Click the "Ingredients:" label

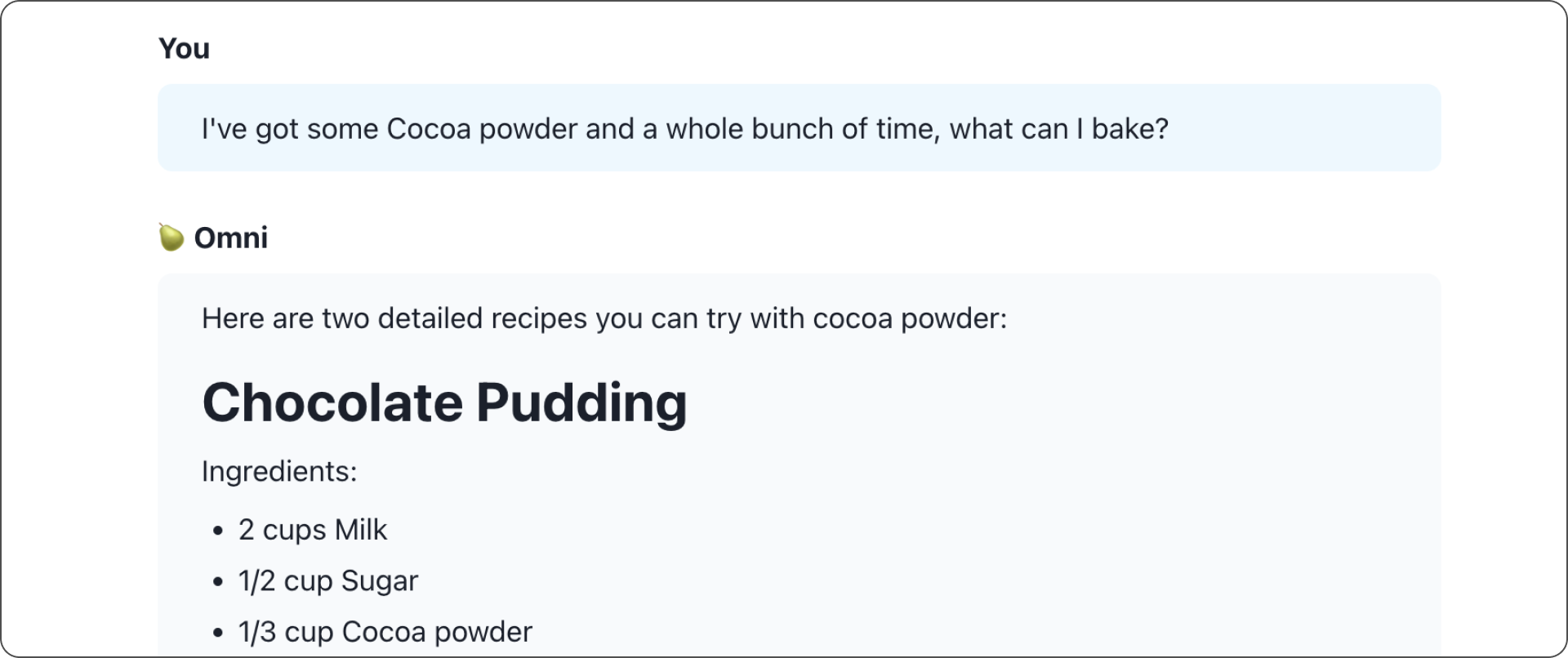tap(279, 472)
